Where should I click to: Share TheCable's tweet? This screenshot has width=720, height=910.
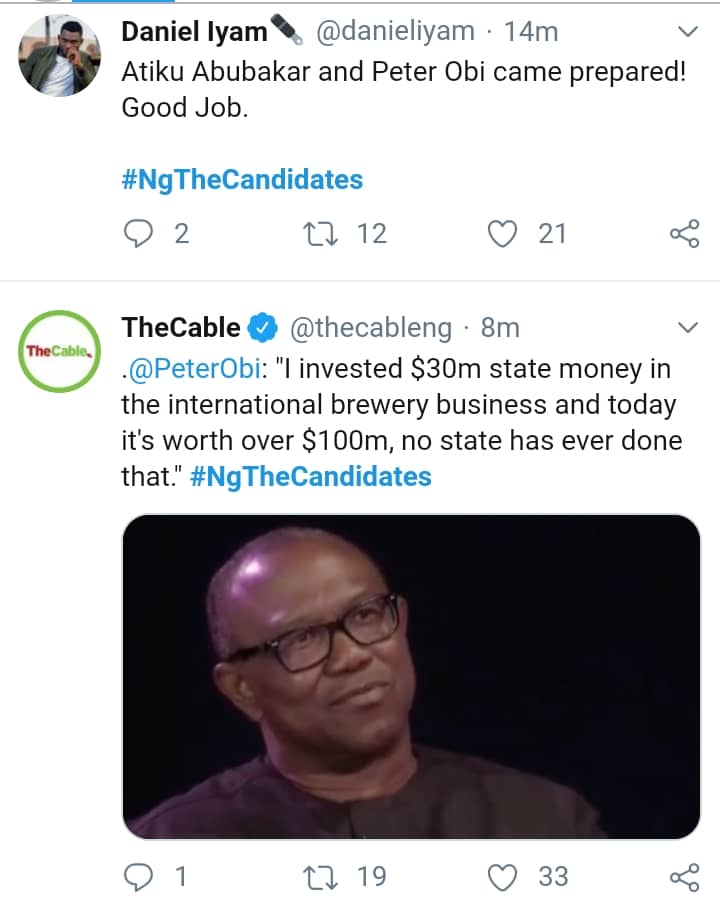pyautogui.click(x=684, y=877)
